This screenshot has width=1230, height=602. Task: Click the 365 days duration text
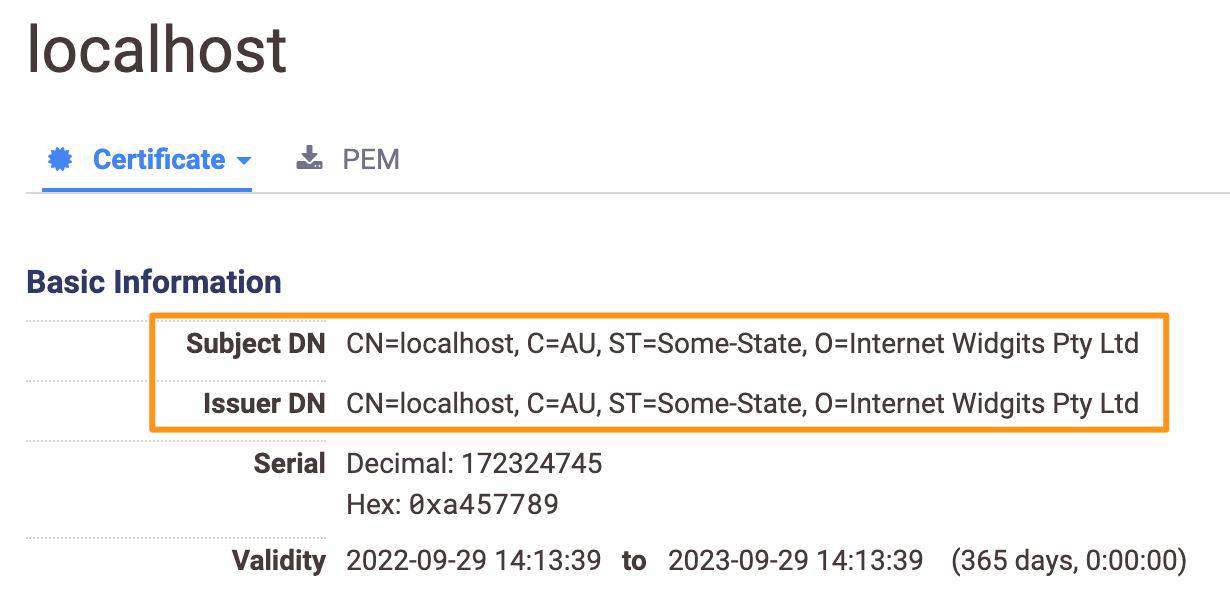1068,560
